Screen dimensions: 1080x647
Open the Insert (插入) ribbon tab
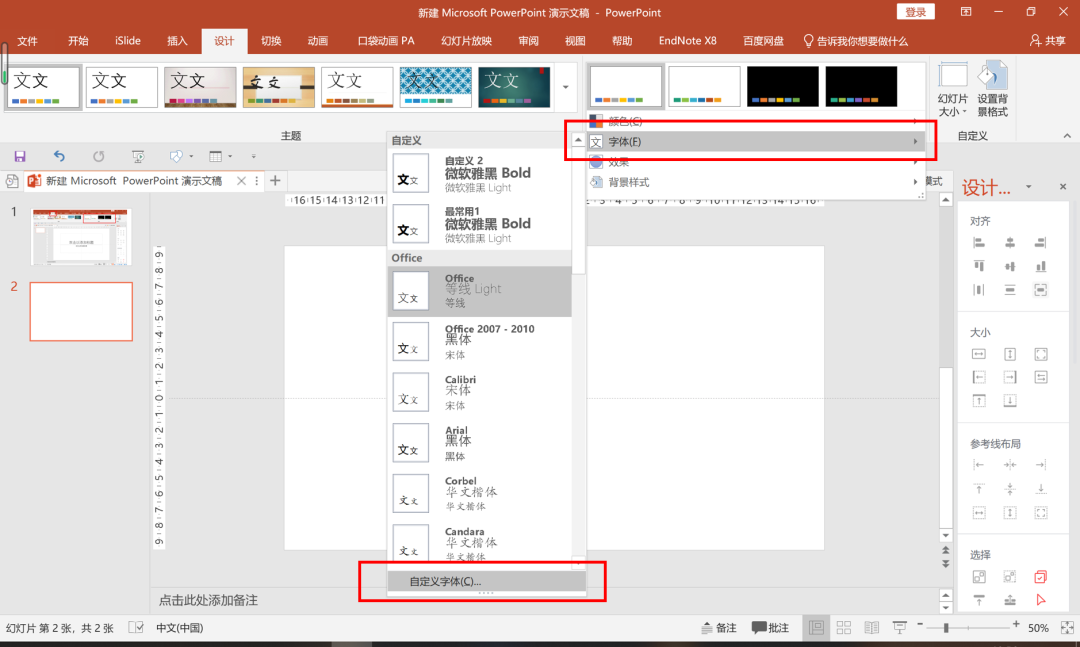tap(177, 41)
